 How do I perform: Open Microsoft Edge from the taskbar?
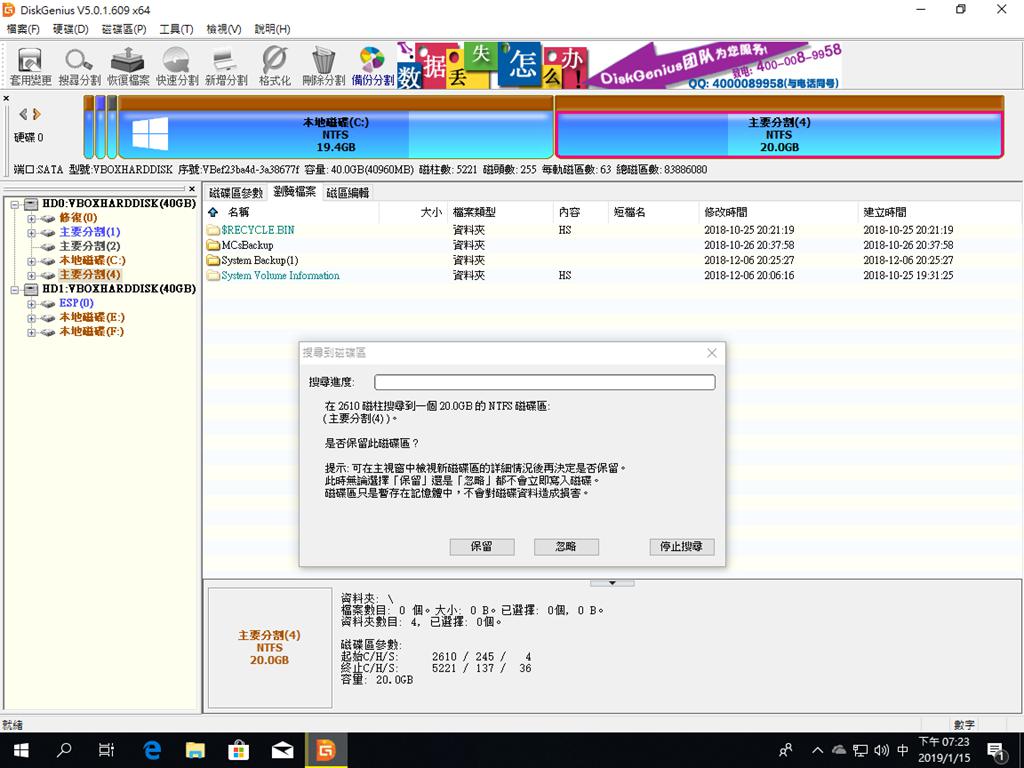tap(152, 750)
